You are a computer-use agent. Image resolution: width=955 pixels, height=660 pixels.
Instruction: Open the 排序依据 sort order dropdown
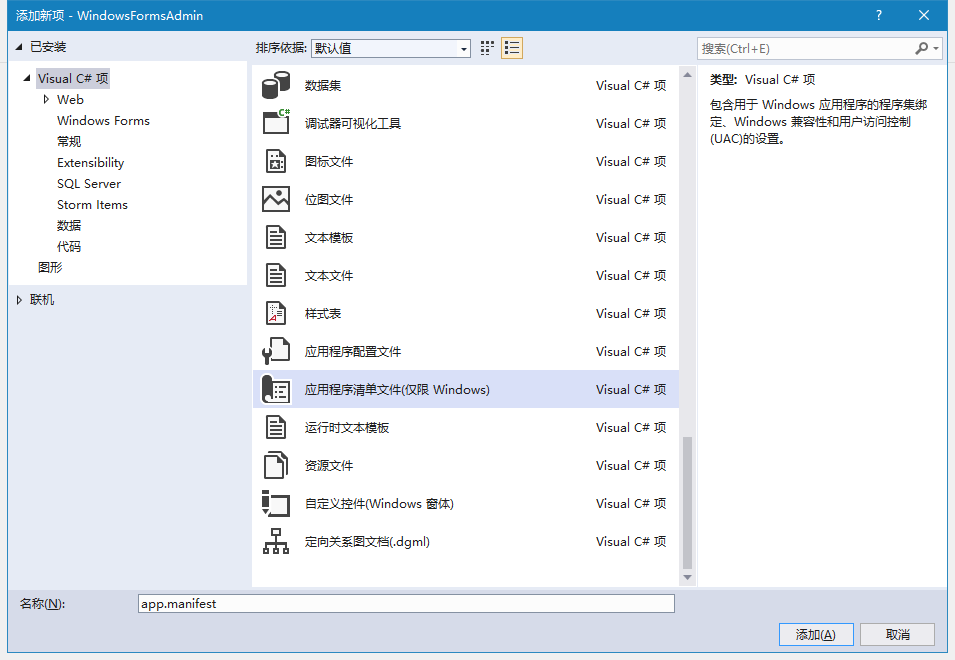coord(463,48)
